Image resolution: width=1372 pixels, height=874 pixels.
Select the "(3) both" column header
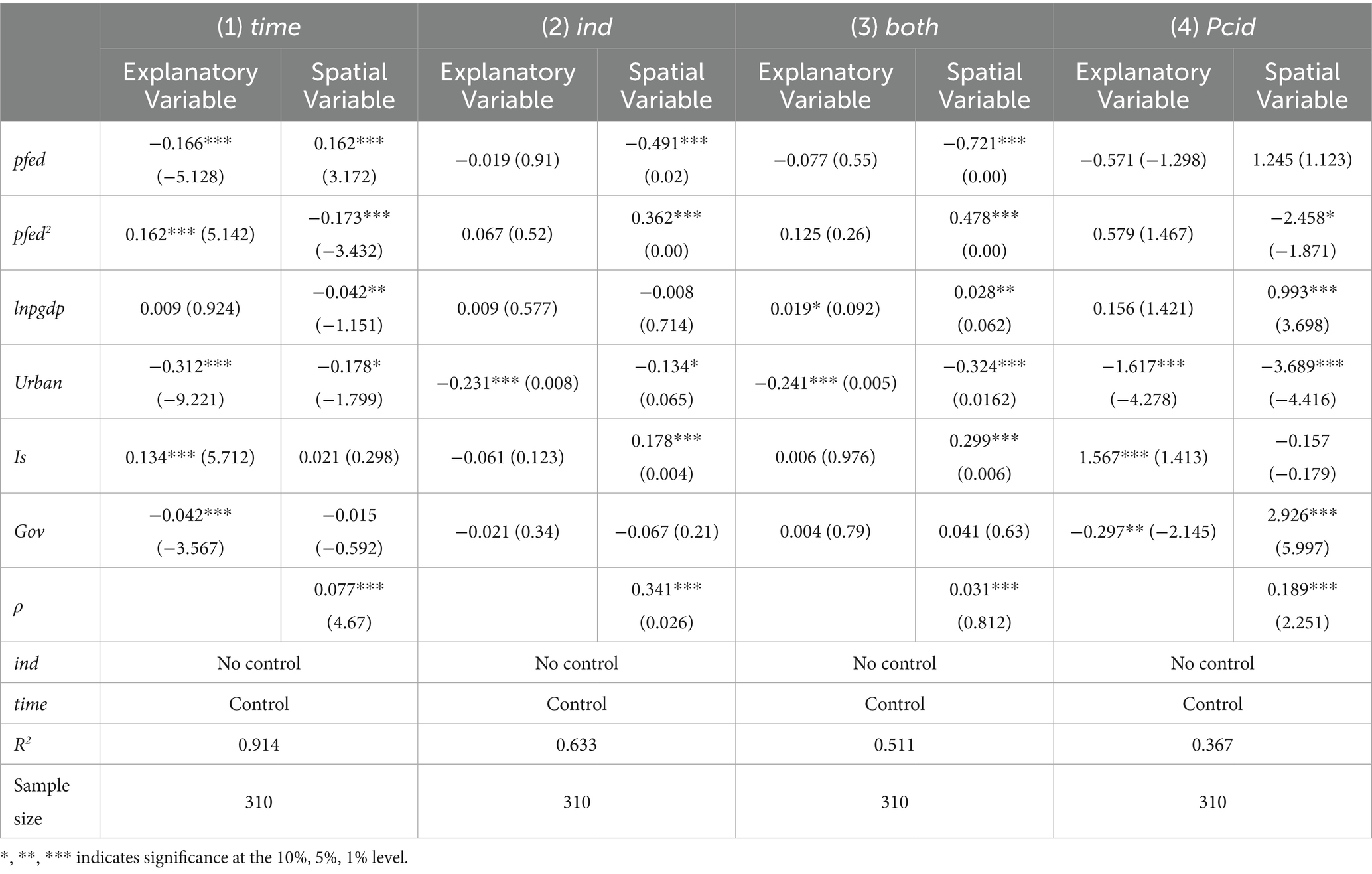(894, 27)
